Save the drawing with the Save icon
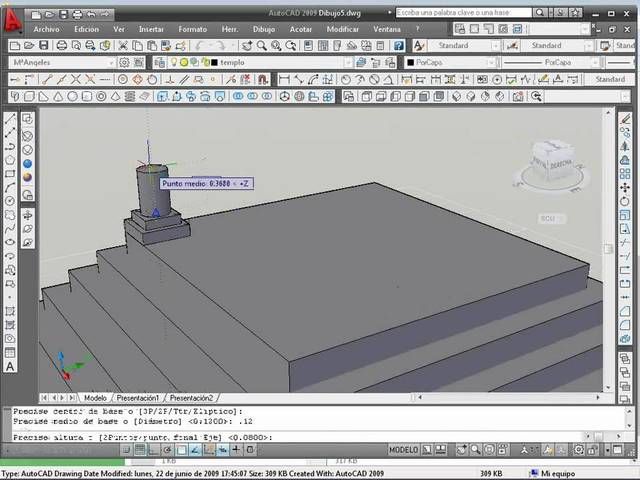 point(43,46)
